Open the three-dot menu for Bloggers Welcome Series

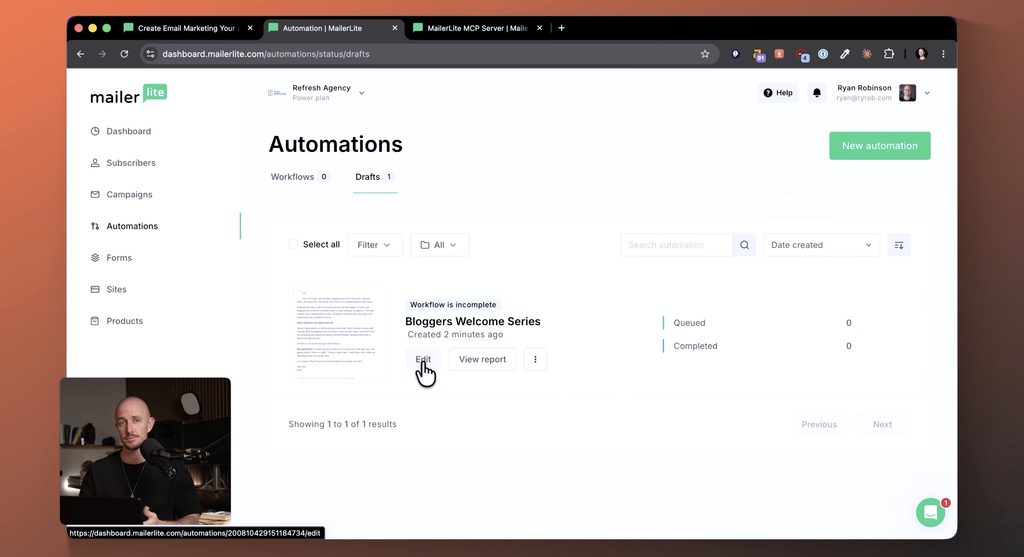[535, 359]
